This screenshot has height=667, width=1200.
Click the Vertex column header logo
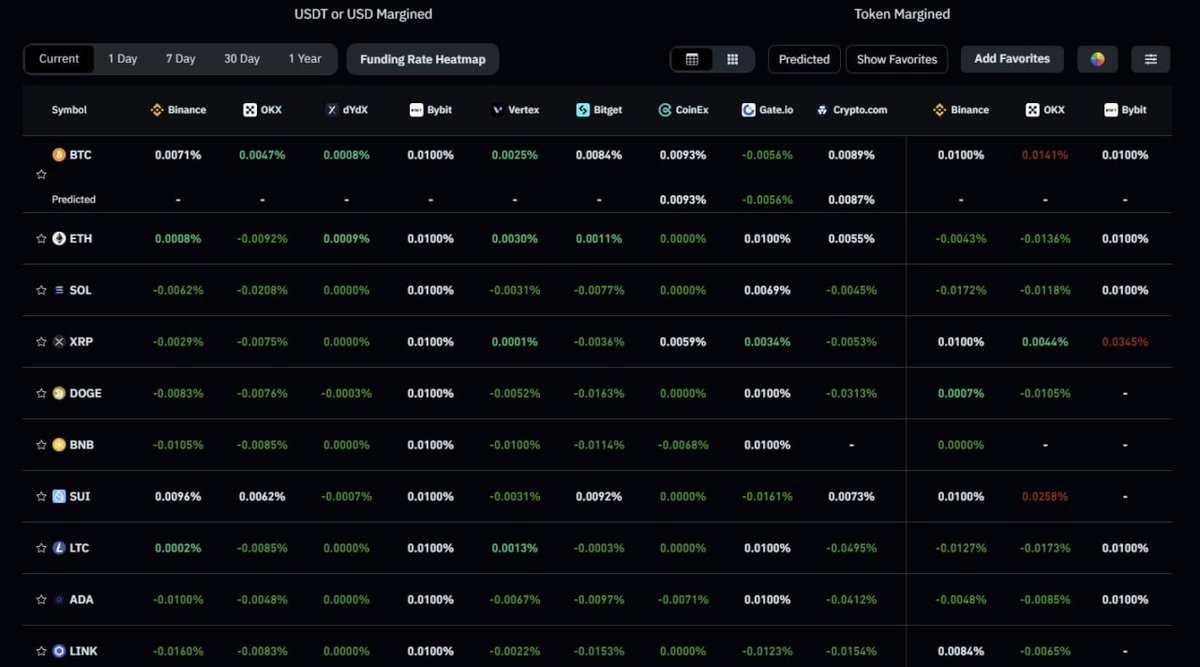[498, 110]
